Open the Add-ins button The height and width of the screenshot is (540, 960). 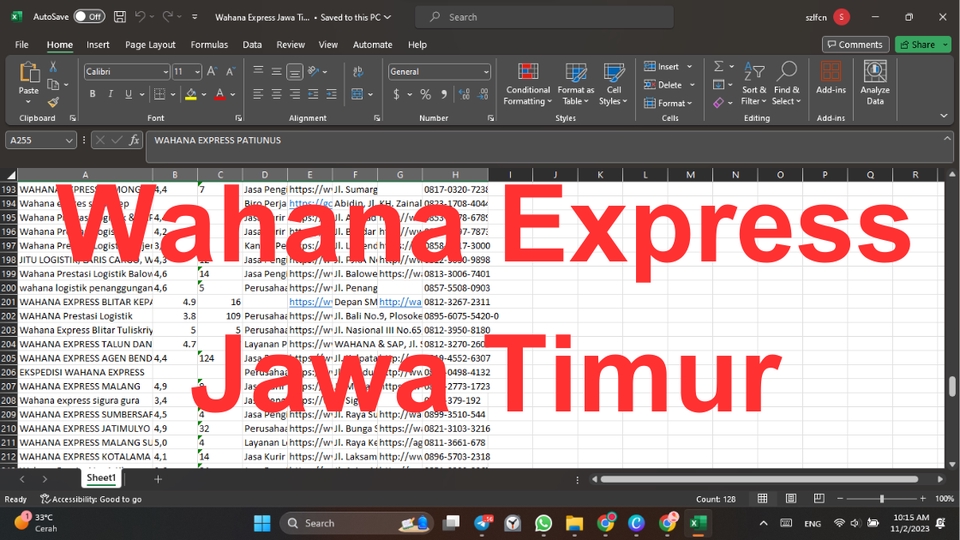point(831,78)
